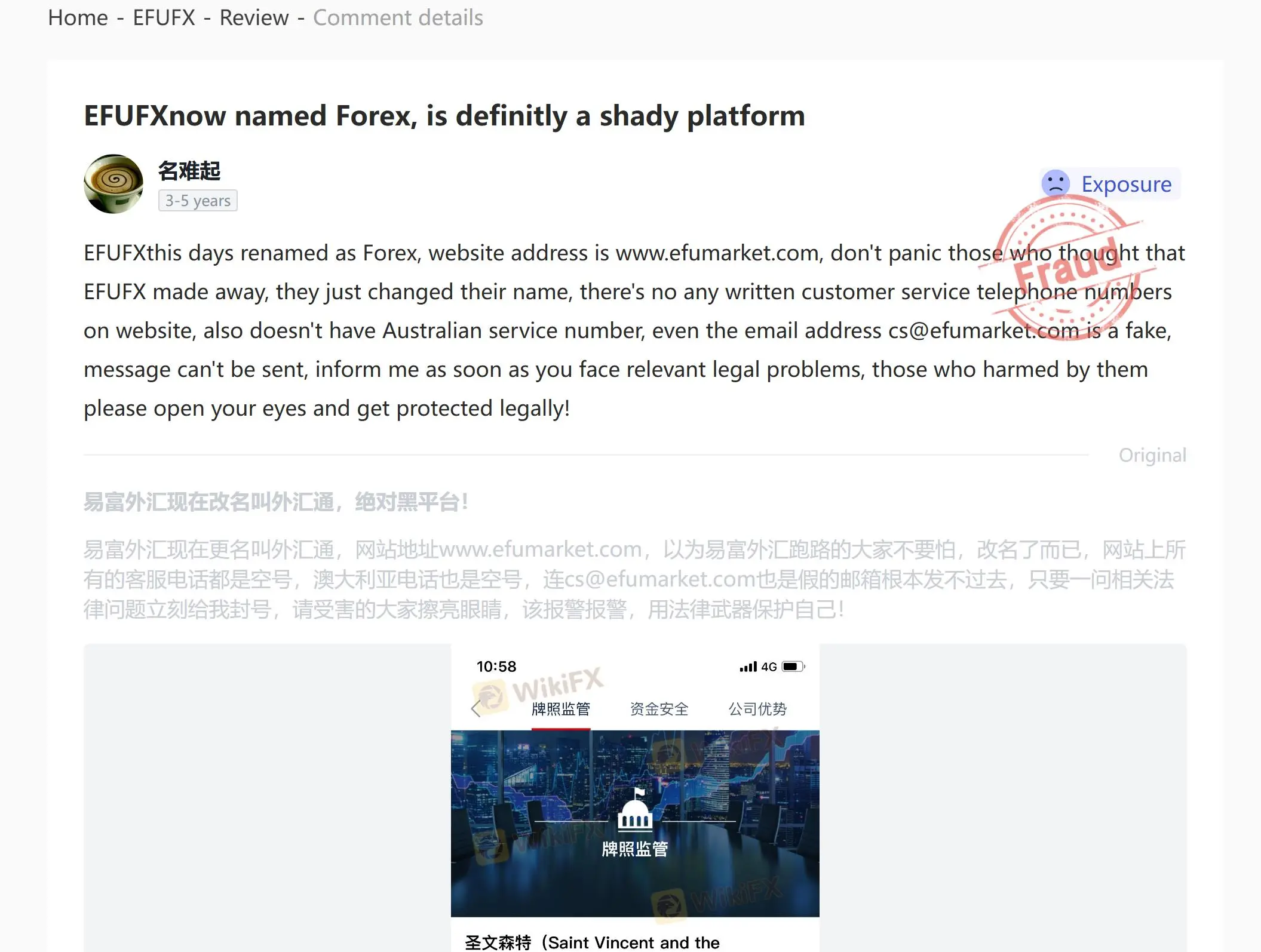
Task: Go to Home in breadcrumb
Action: click(78, 18)
